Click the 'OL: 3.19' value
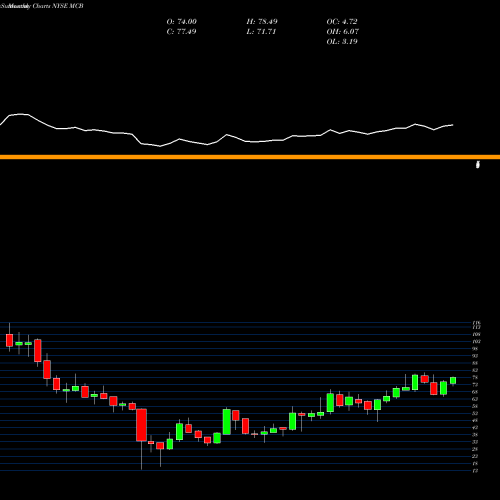The width and height of the screenshot is (500, 500). (342, 42)
